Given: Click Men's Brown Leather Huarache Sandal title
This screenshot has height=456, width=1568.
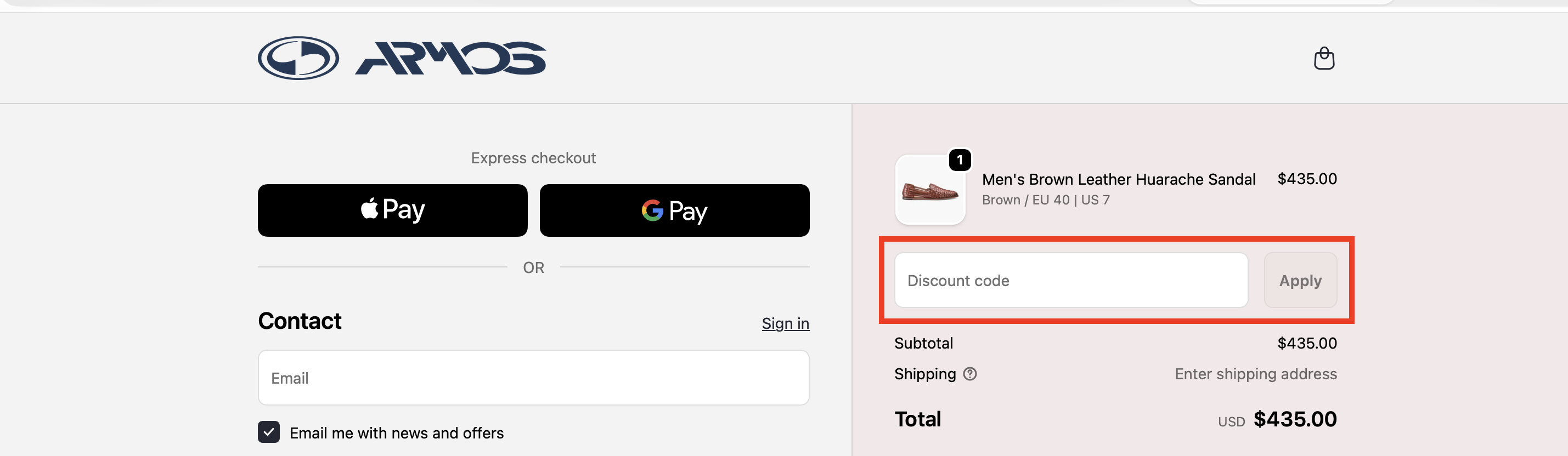Looking at the screenshot, I should pyautogui.click(x=1118, y=179).
